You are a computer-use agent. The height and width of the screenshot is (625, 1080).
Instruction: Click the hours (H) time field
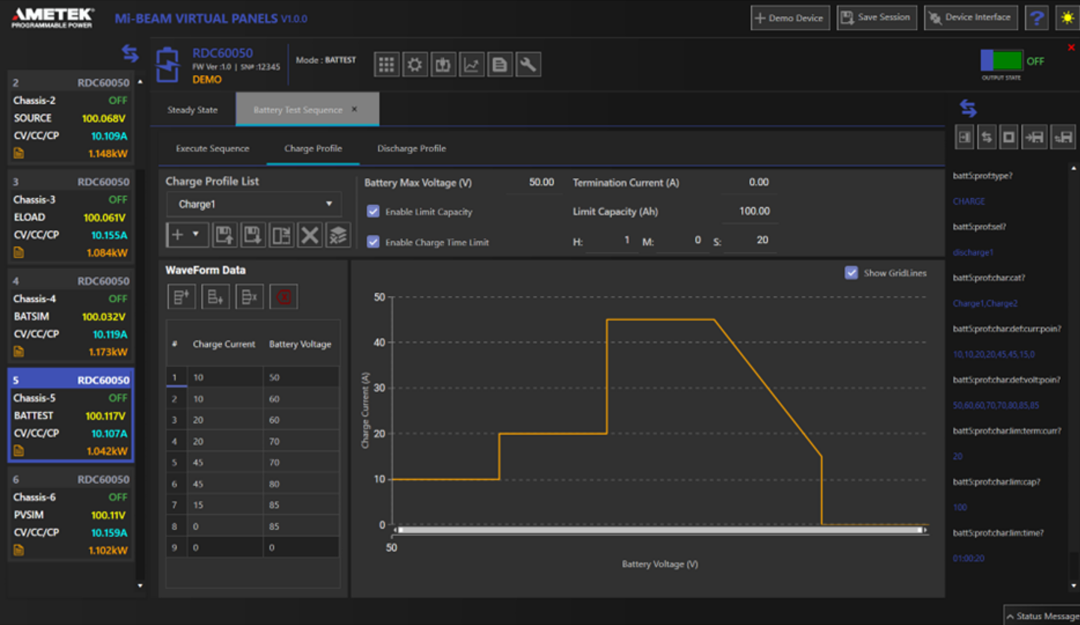610,240
